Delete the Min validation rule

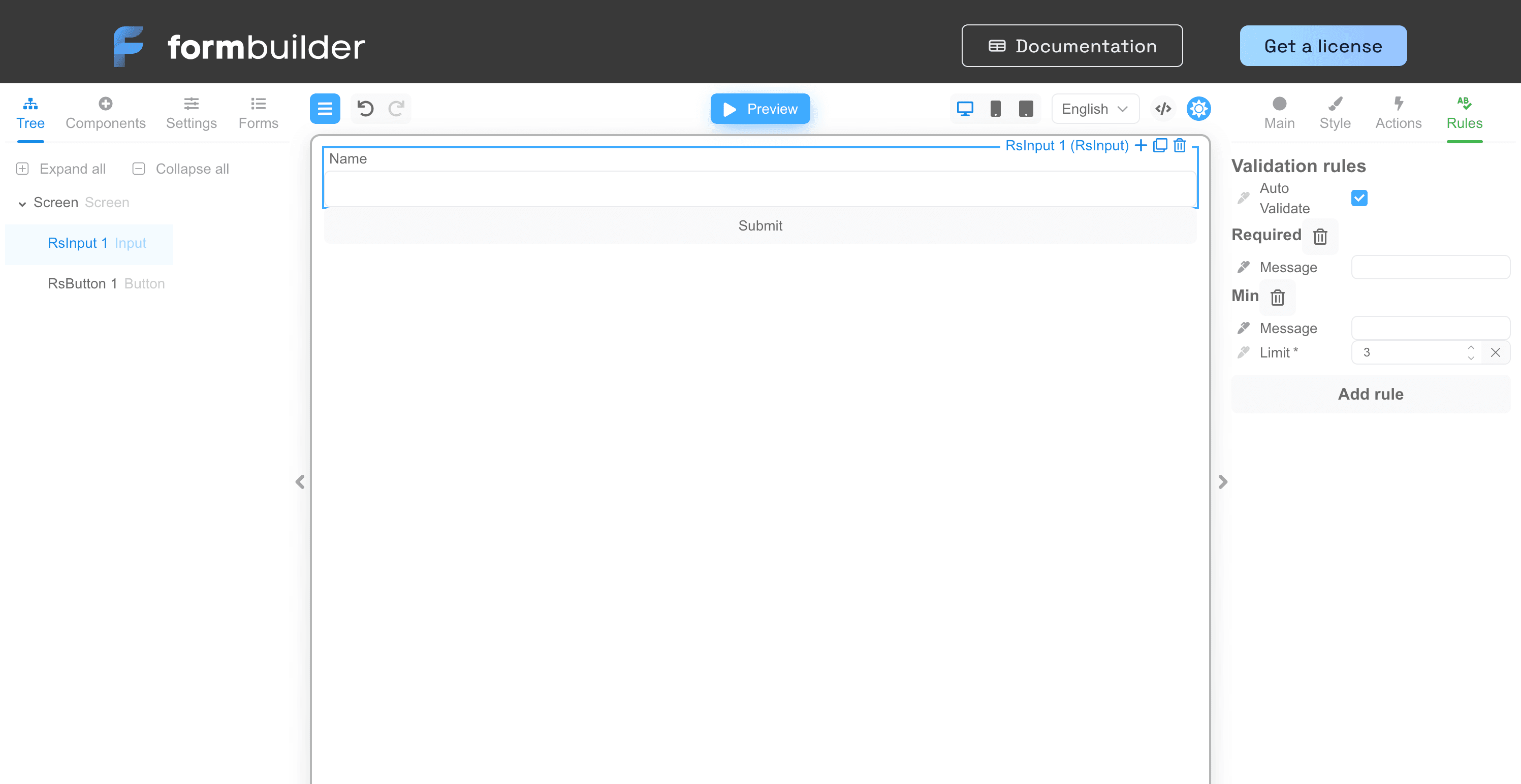point(1278,298)
